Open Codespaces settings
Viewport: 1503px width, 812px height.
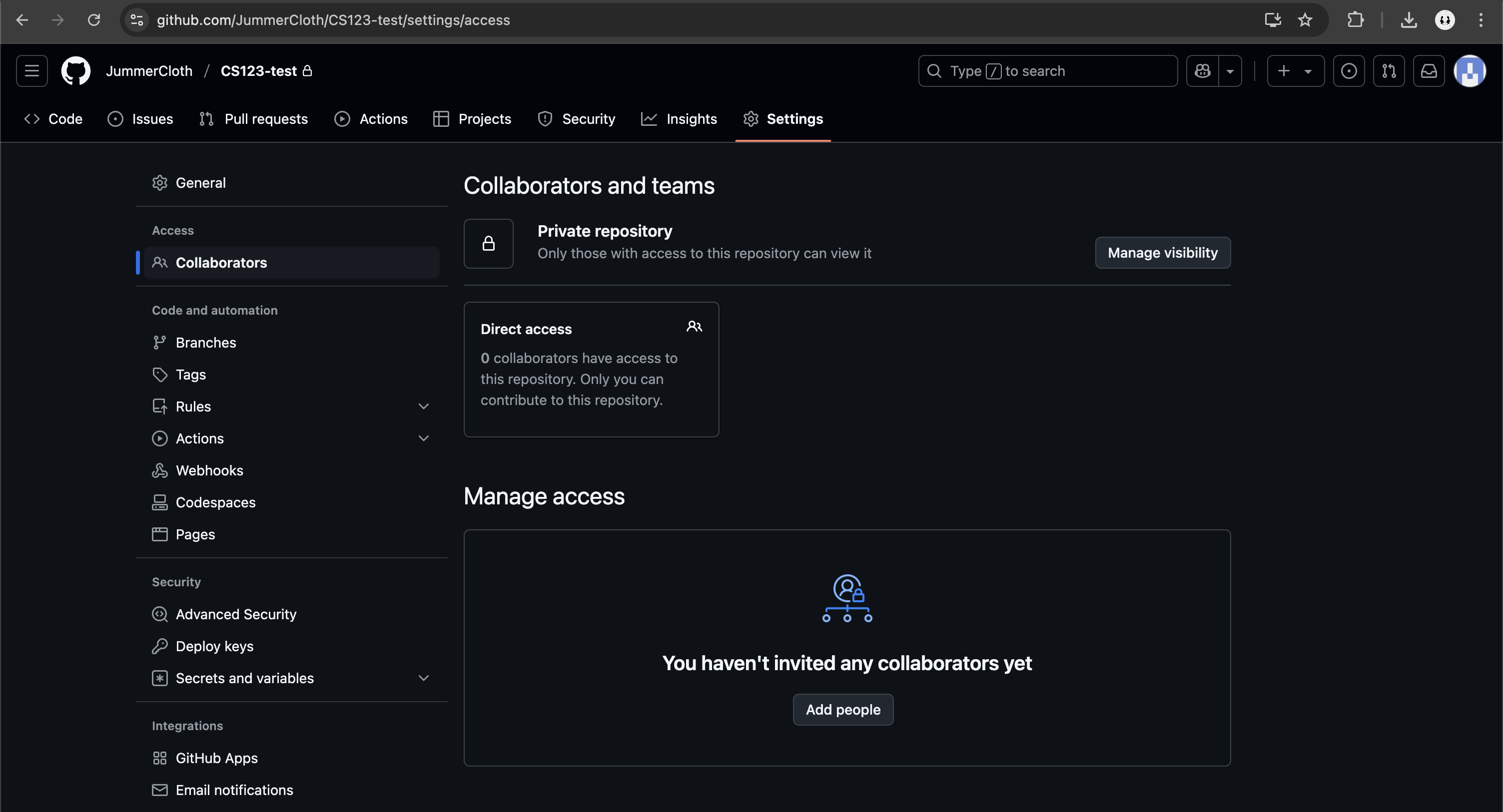tap(292, 502)
